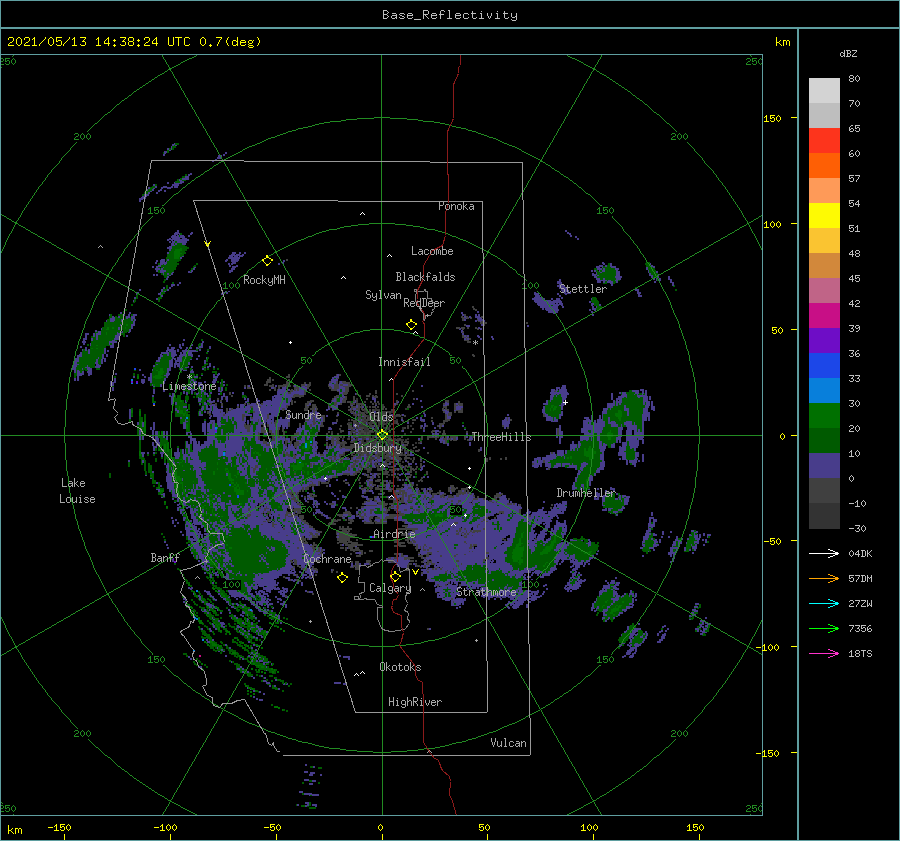
Task: Click the Ponoka label
Action: 456,206
